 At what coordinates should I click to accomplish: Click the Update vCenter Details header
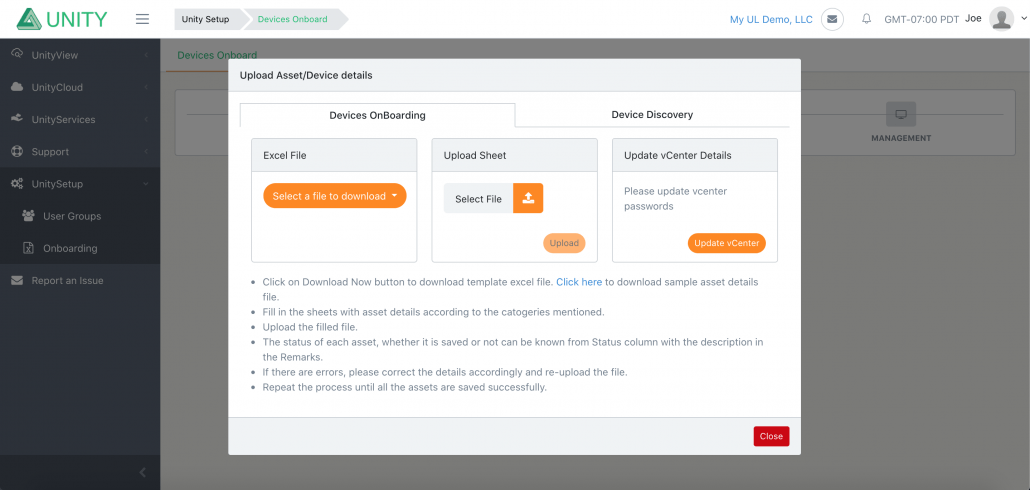point(695,156)
